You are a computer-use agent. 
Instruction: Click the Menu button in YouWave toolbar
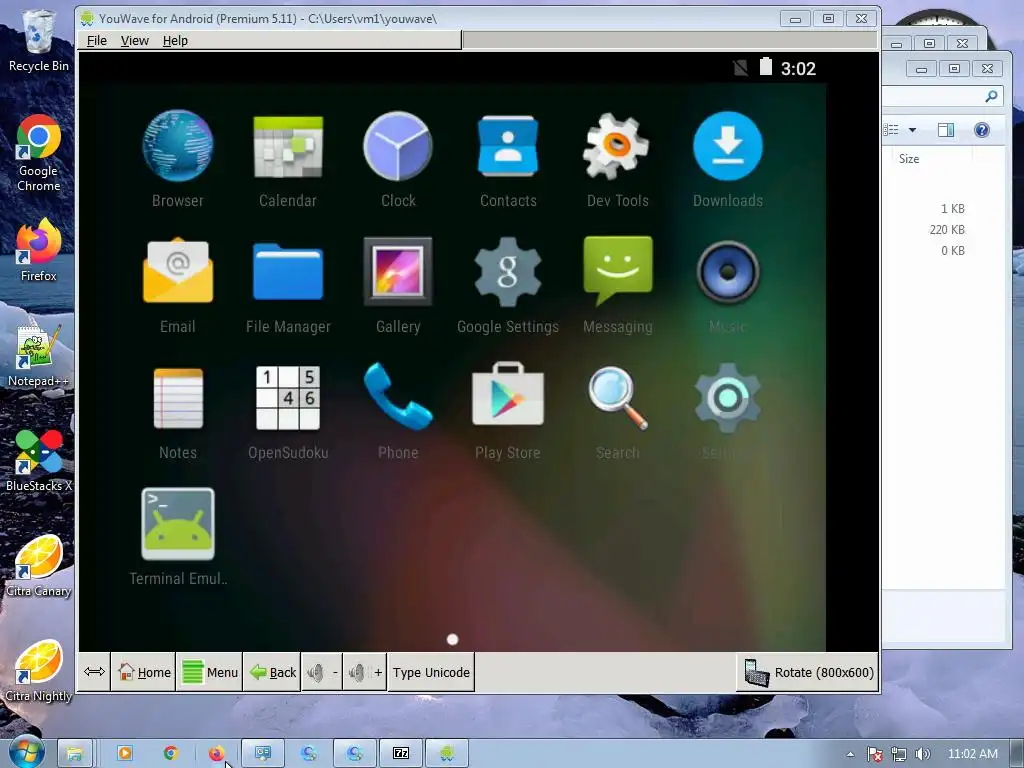point(210,672)
